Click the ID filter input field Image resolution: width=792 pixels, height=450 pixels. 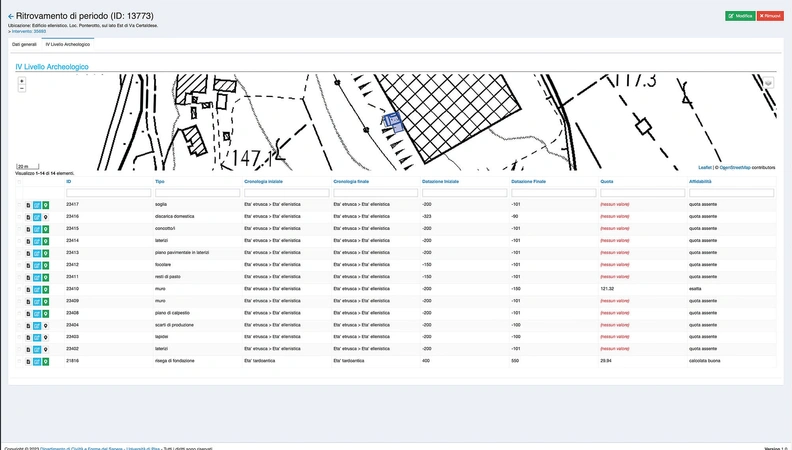(106, 193)
